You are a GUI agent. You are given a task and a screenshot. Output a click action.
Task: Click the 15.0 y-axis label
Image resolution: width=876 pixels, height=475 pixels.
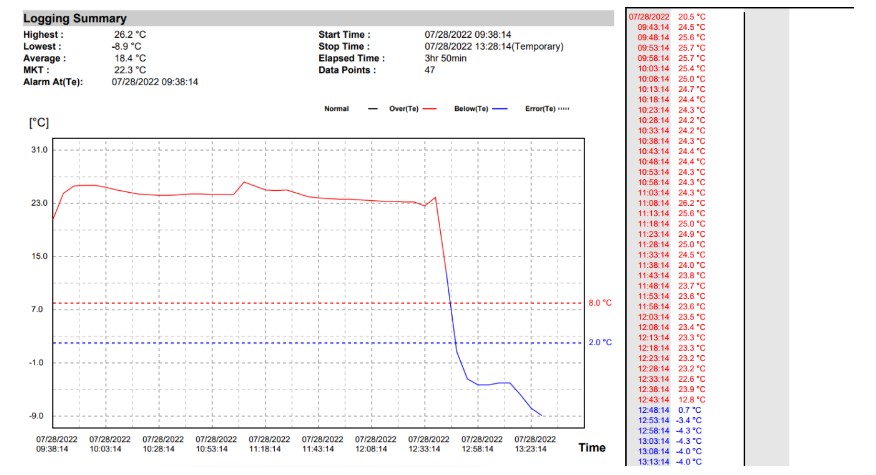[39, 256]
